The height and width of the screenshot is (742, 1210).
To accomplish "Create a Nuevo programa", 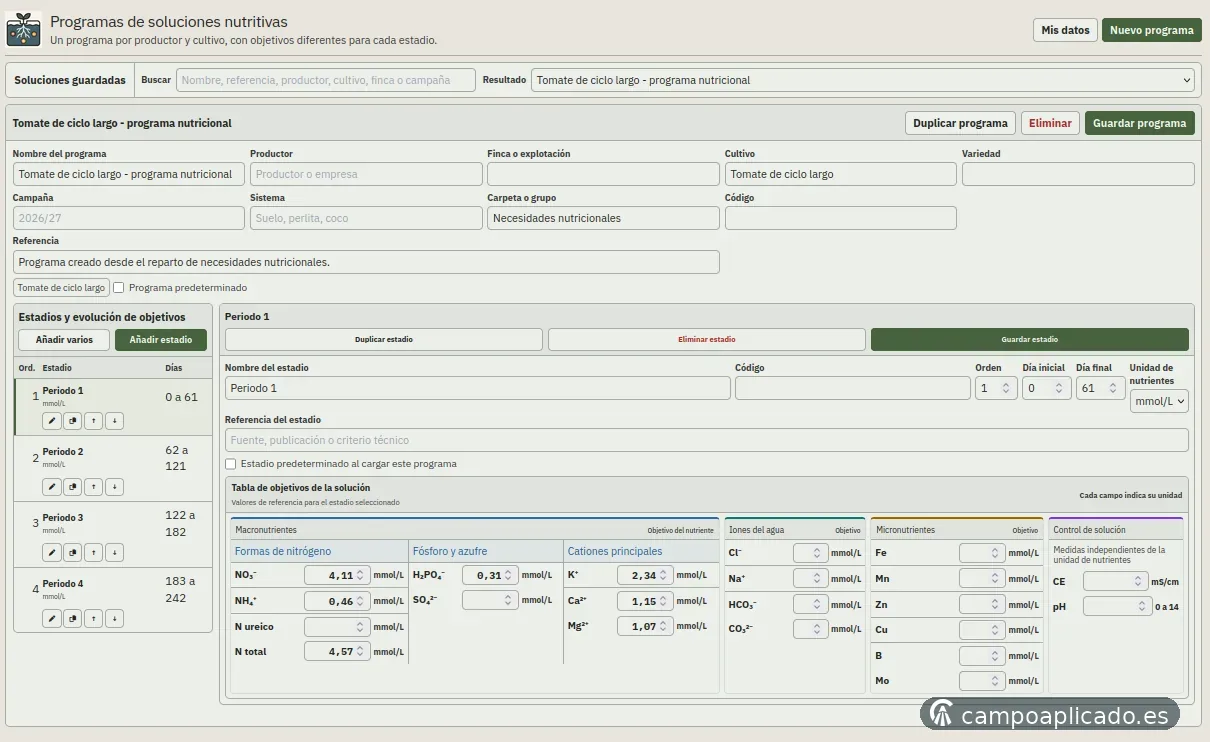I will pyautogui.click(x=1152, y=30).
